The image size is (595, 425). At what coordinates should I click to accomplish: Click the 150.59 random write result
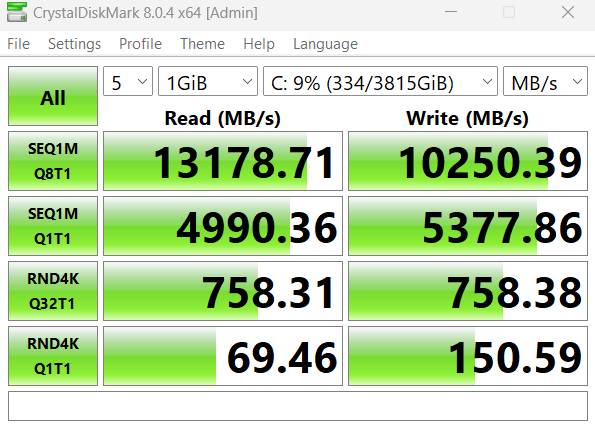(x=468, y=356)
